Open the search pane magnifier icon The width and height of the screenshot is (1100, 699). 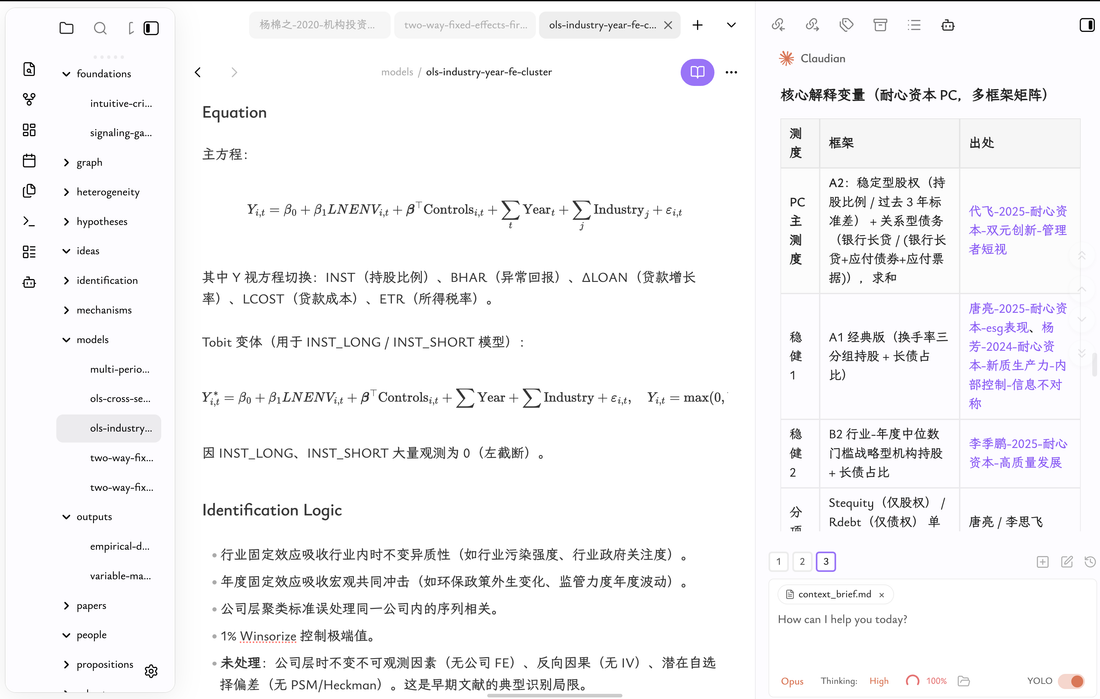100,28
